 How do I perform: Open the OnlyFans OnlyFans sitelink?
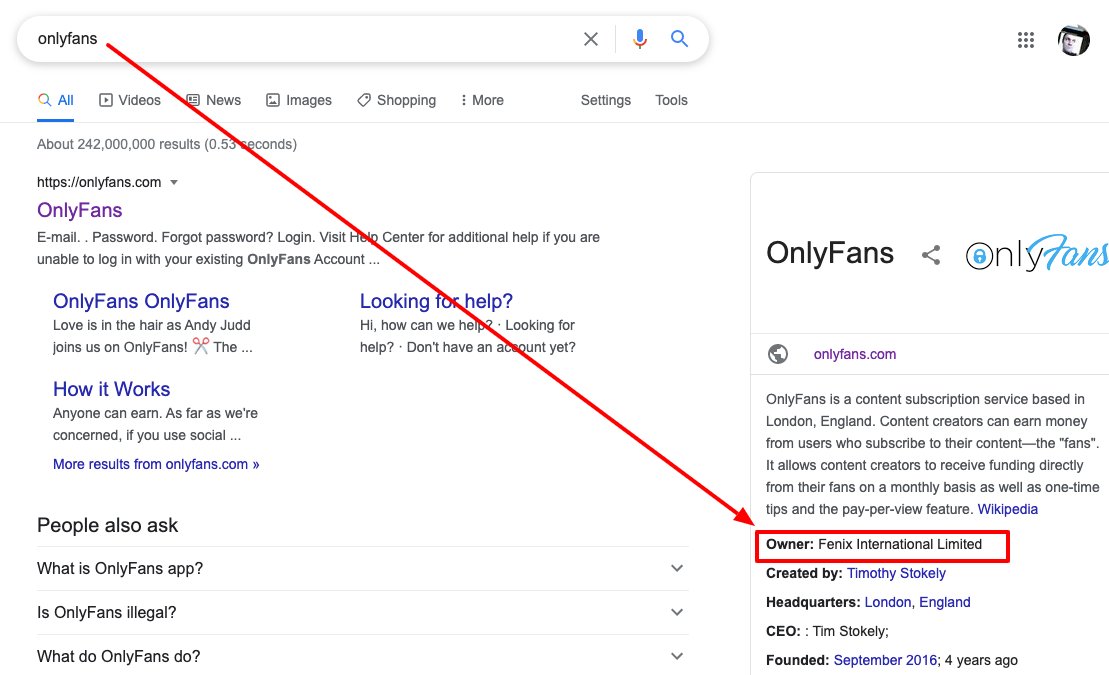coord(141,301)
